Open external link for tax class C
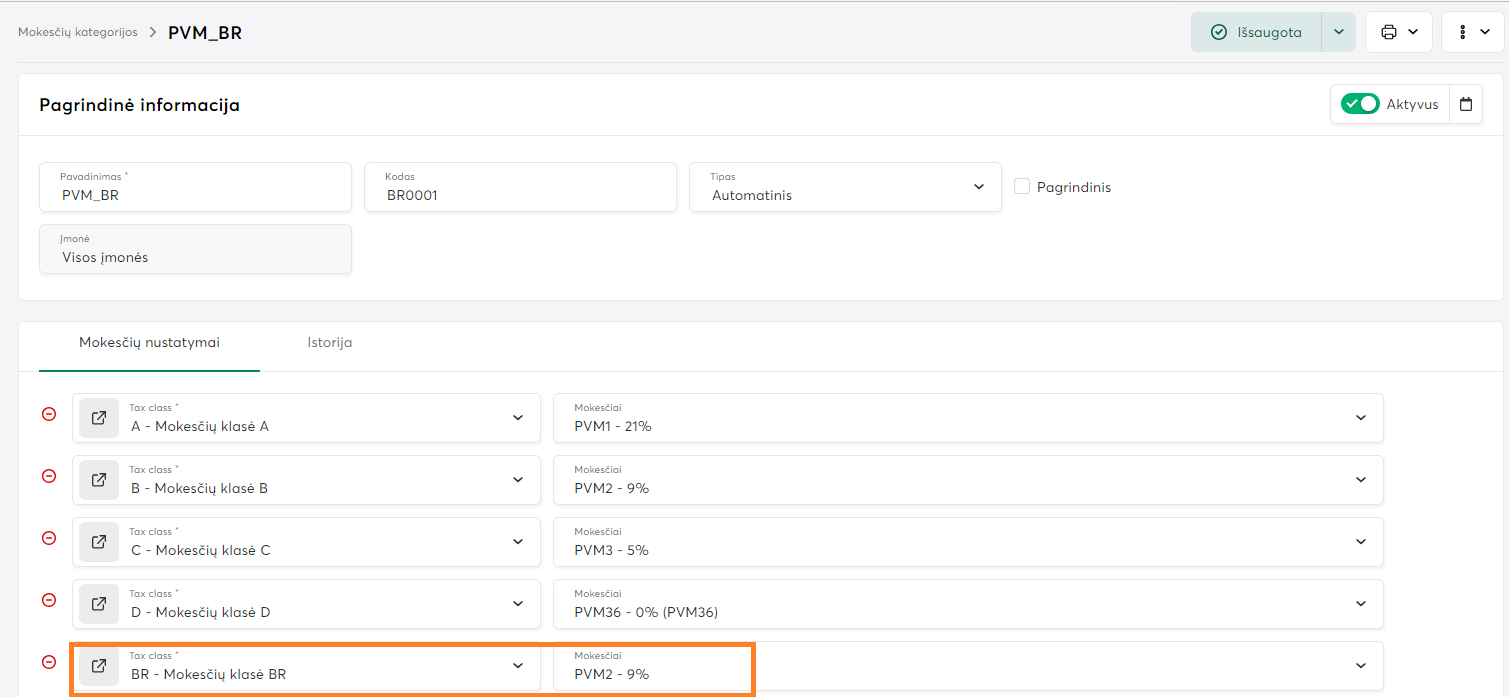This screenshot has width=1509, height=697. 99,542
